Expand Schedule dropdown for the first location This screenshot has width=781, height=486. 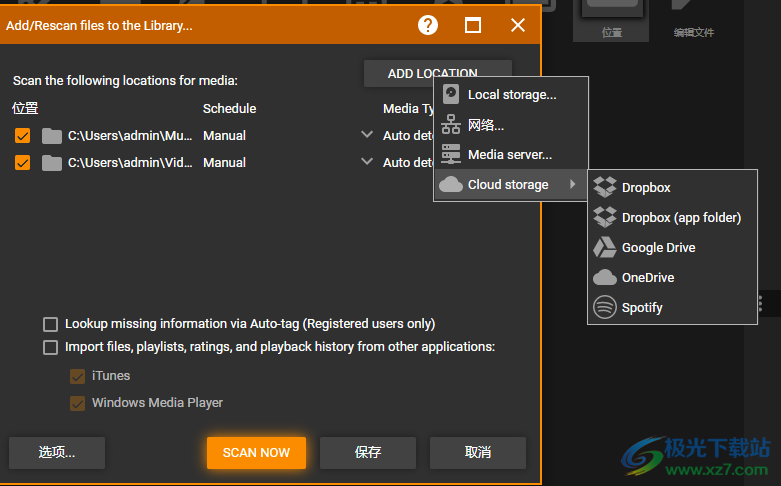pyautogui.click(x=366, y=135)
